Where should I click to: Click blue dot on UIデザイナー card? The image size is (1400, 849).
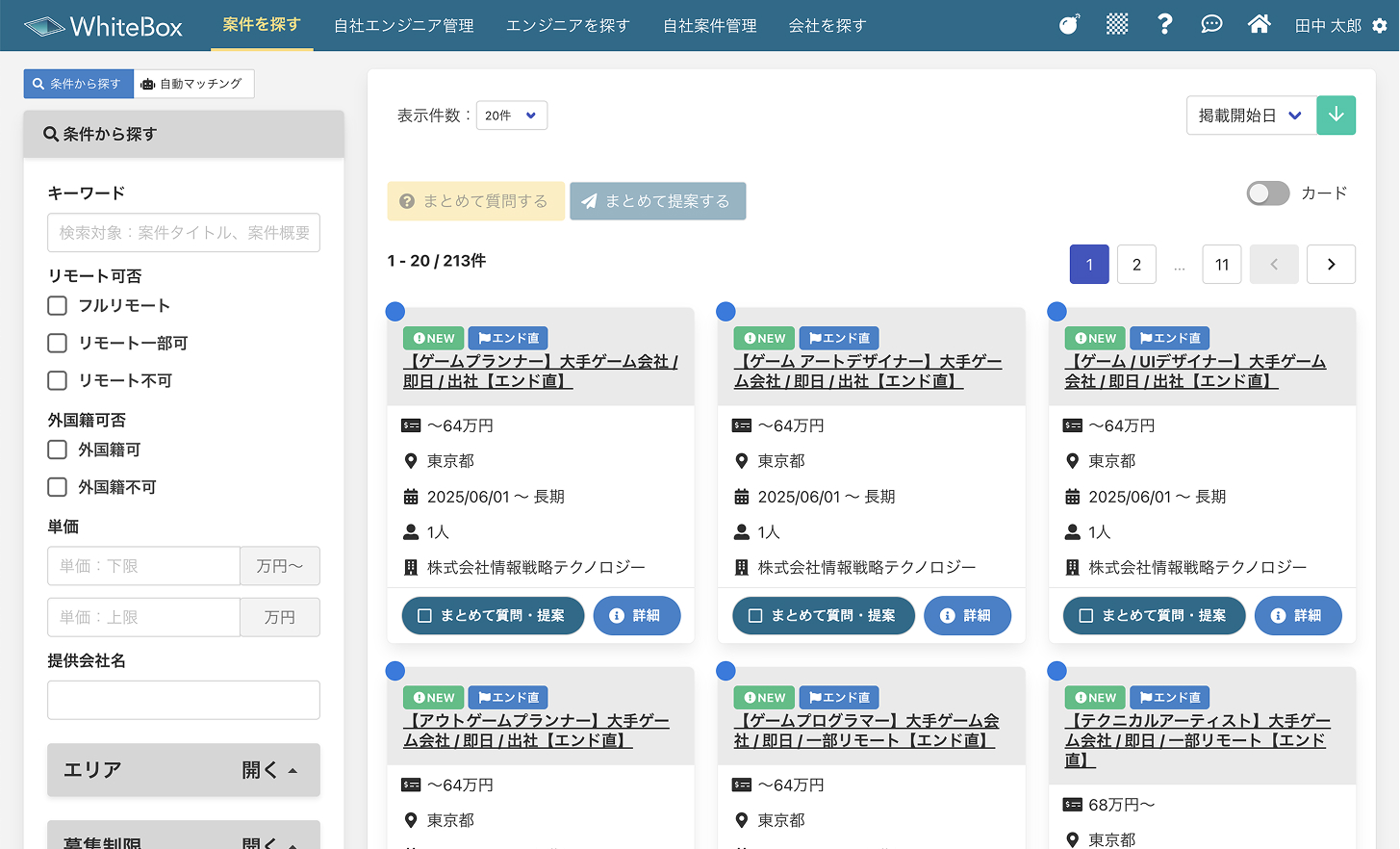click(x=1057, y=312)
